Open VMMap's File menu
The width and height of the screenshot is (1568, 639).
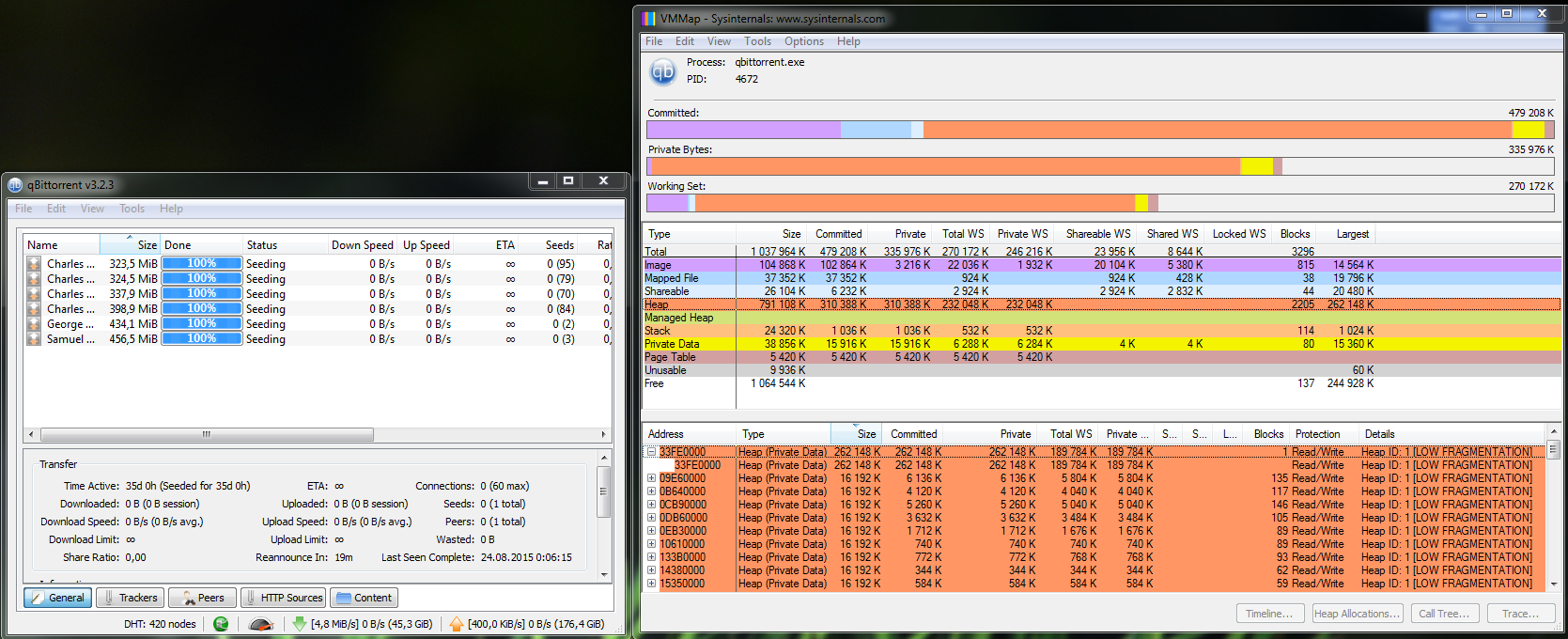654,41
